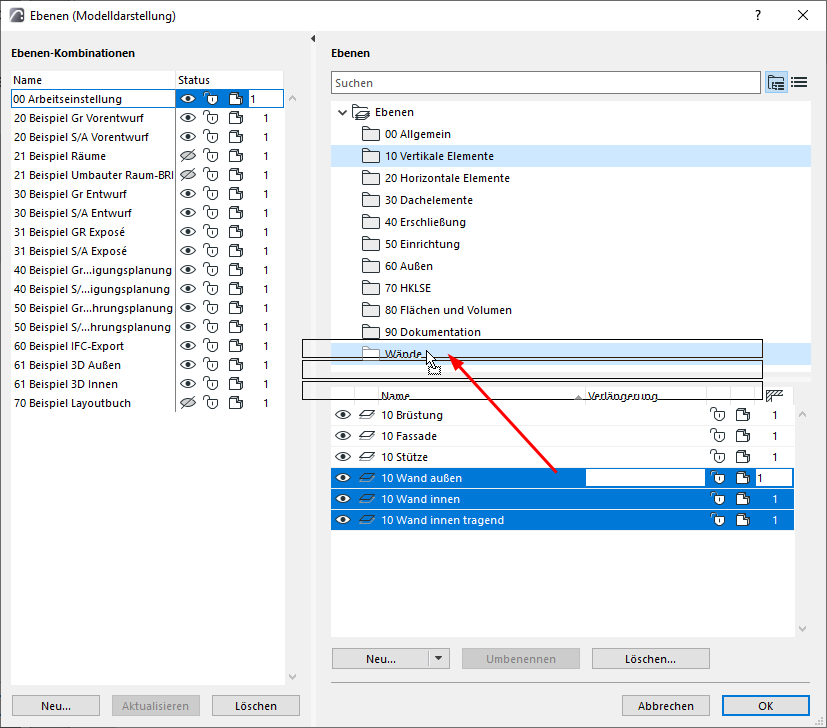Collapse the Ebenen-Kombinationen panel with arrow
The width and height of the screenshot is (827, 728).
313,39
